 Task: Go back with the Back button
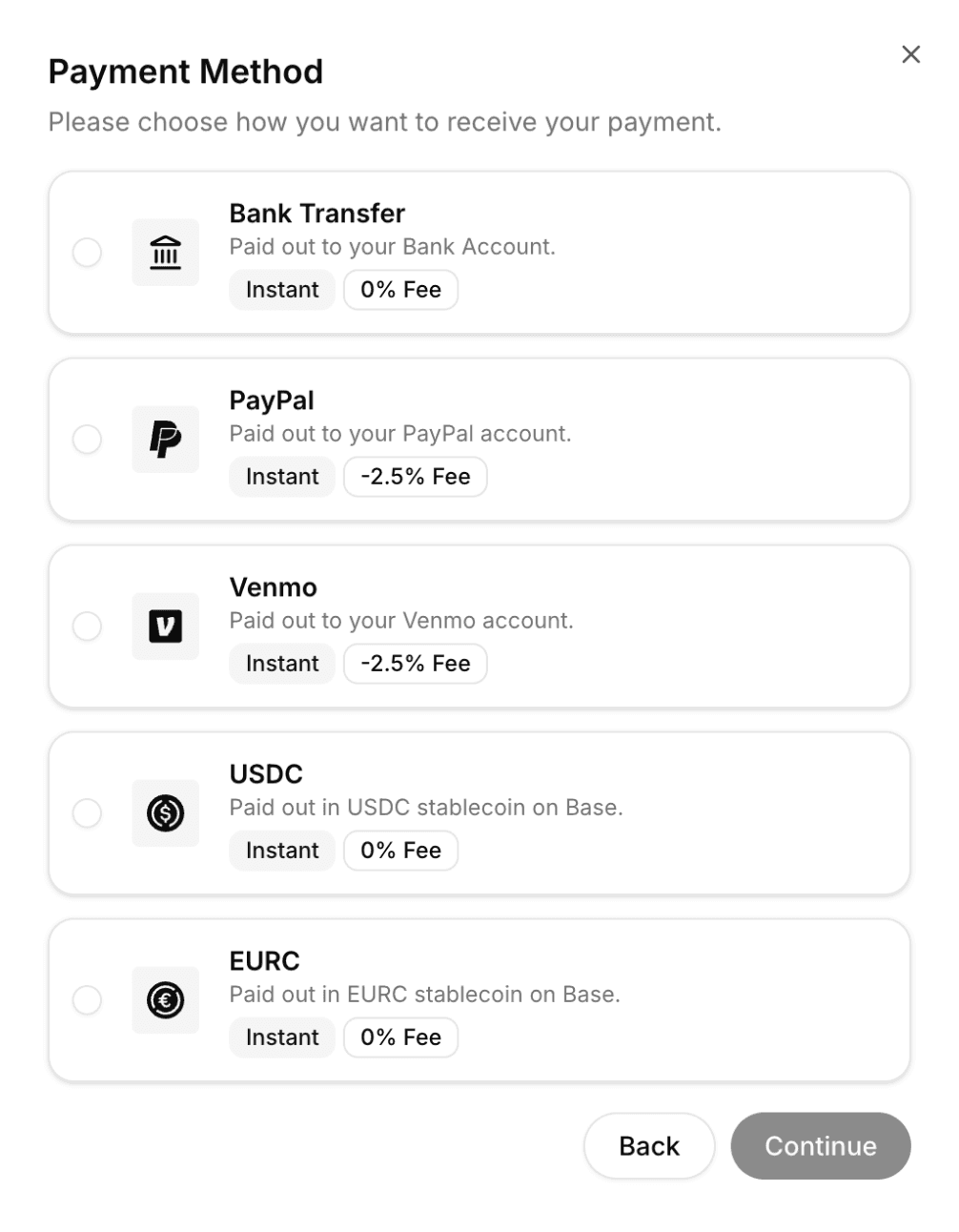648,1146
